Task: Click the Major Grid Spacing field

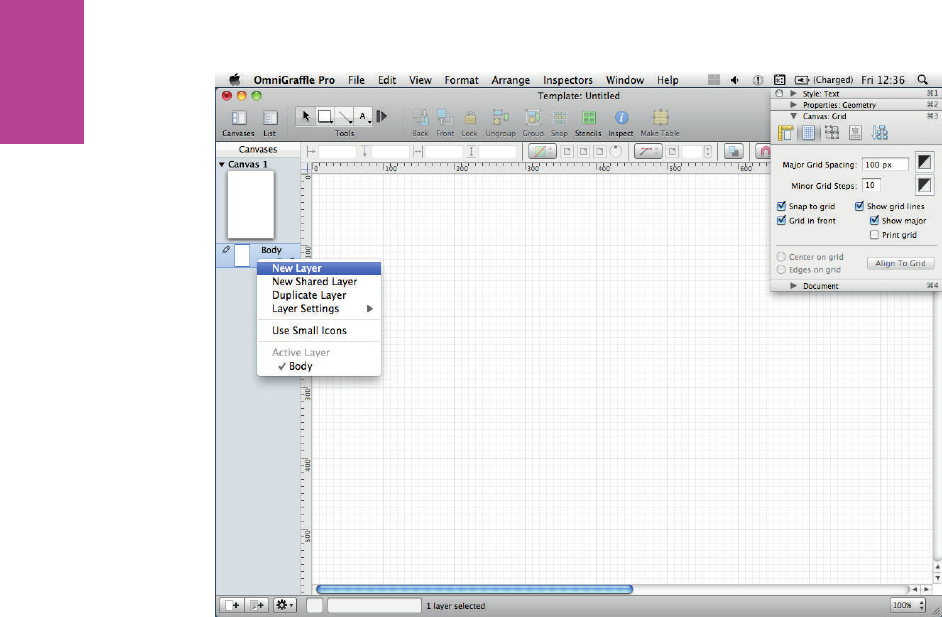Action: 885,165
